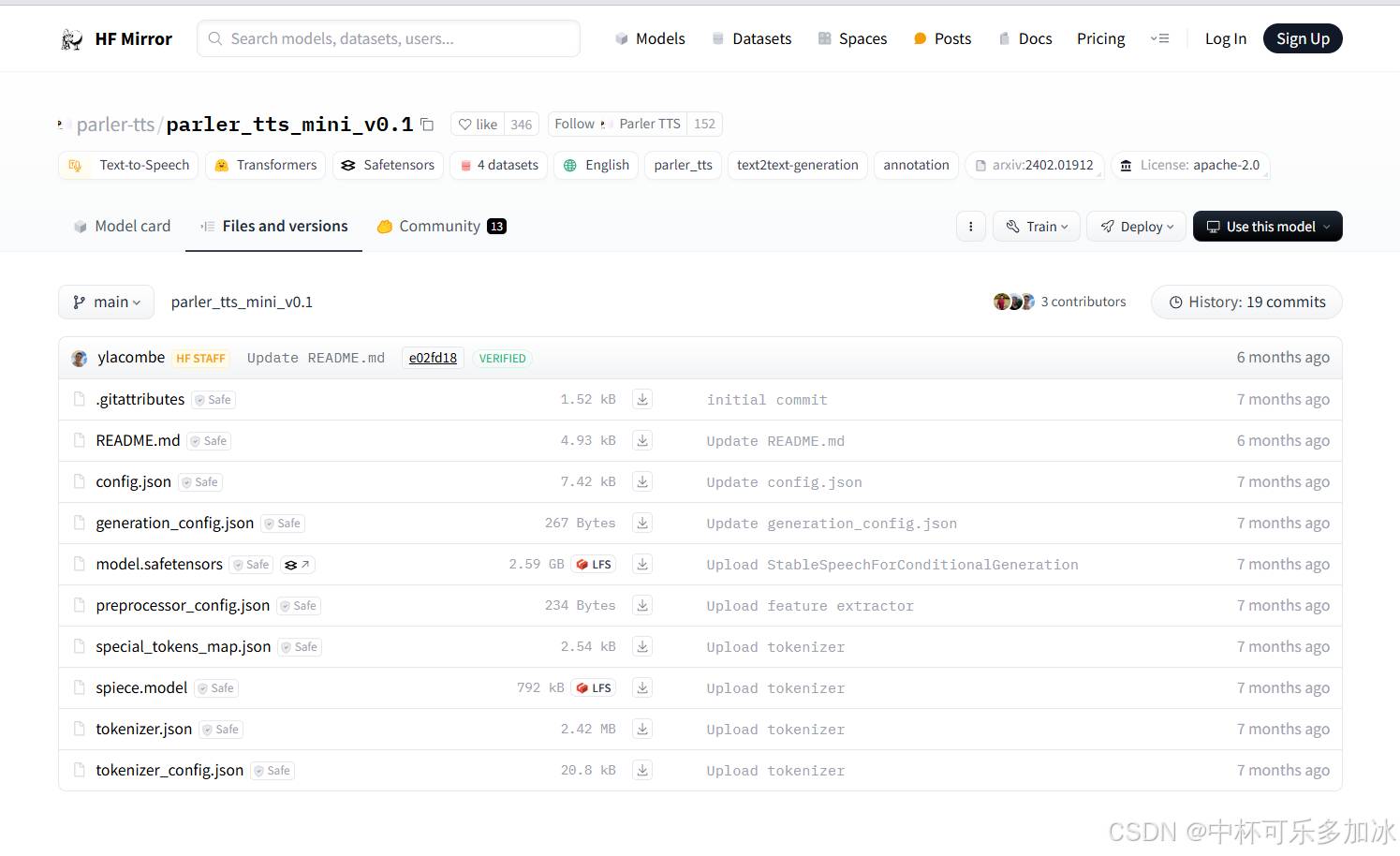Click the text2text-generation tag

(798, 165)
